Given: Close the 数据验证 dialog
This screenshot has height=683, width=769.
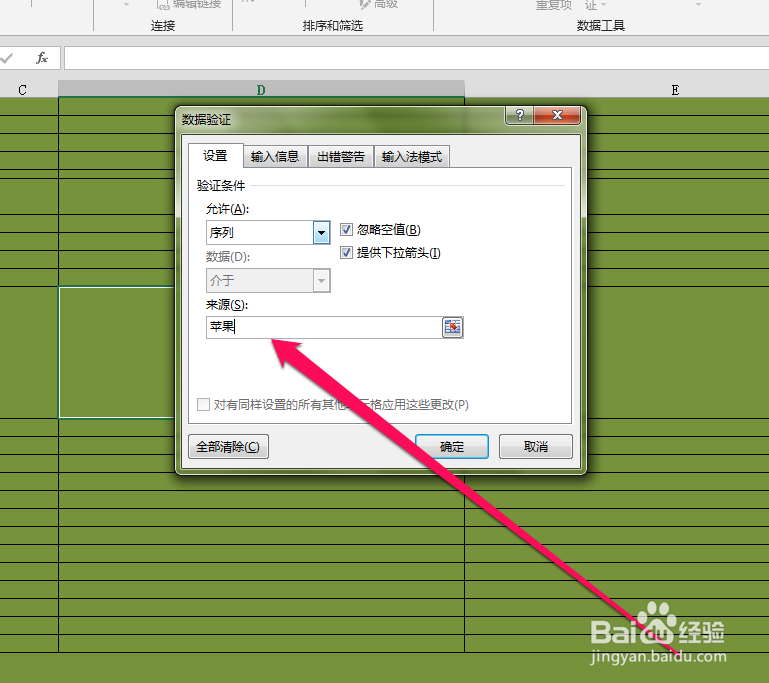Looking at the screenshot, I should [x=557, y=115].
